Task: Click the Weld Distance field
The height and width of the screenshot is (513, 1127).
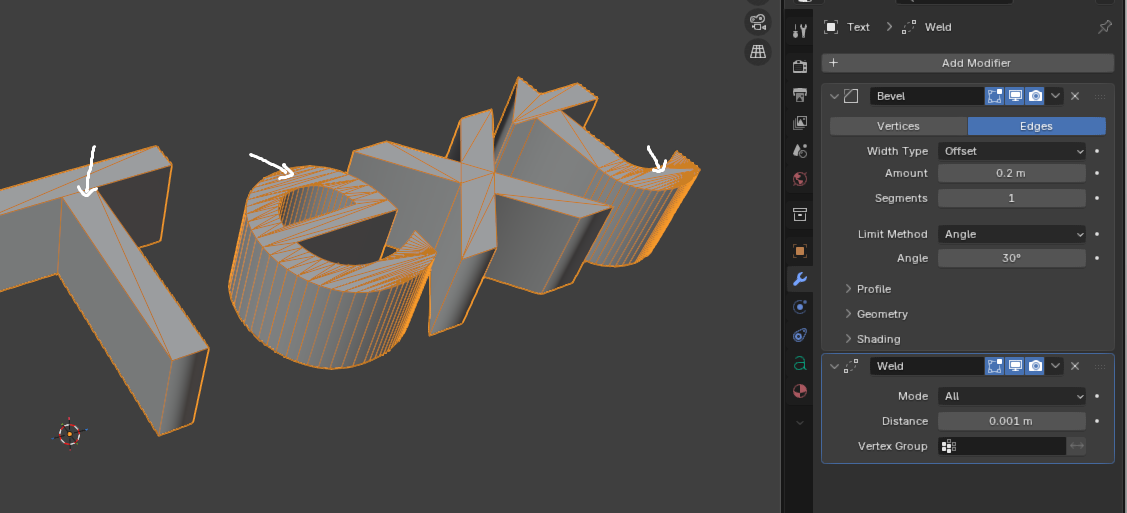Action: point(1012,422)
